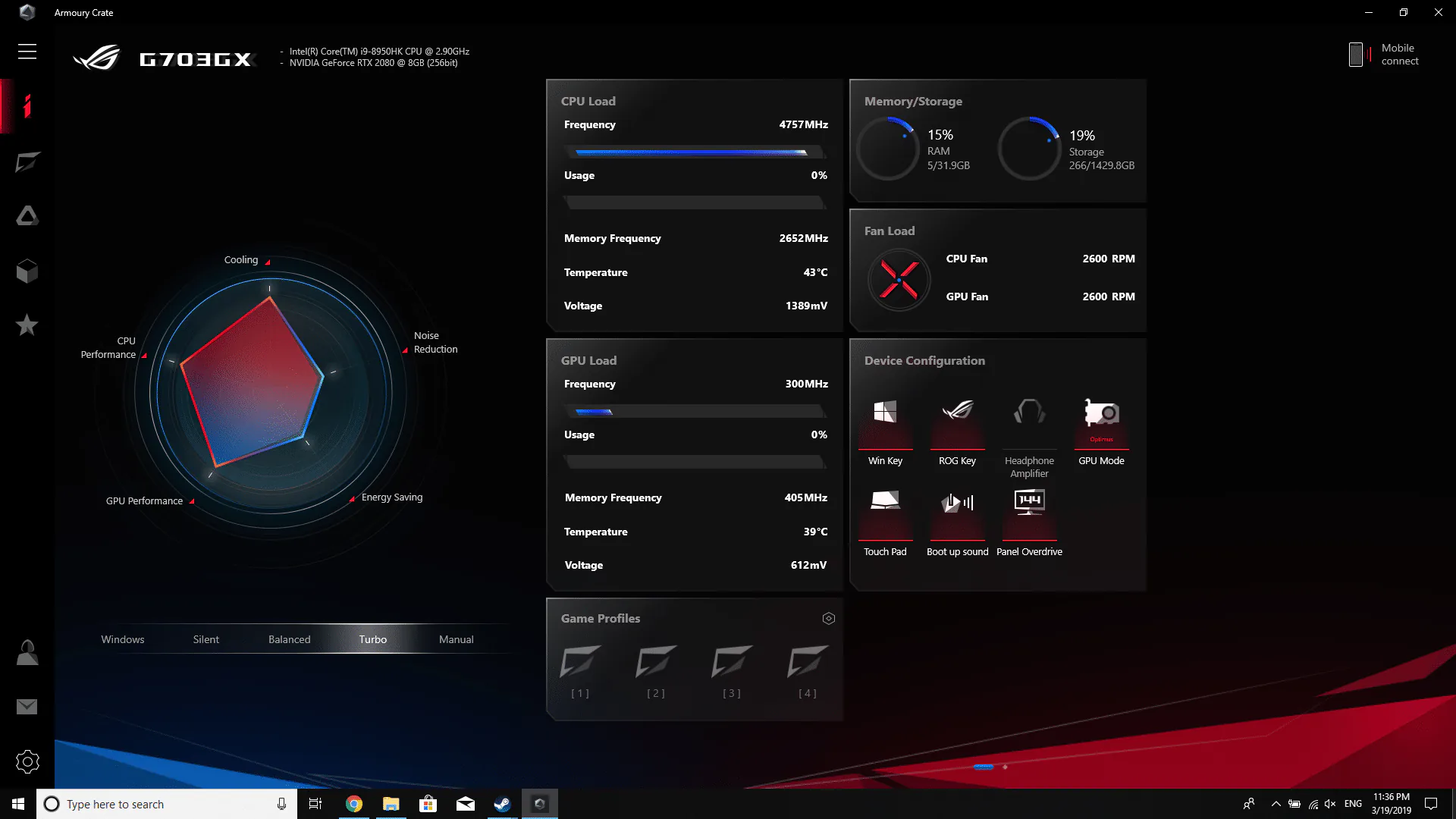Open the Game Profiles sidebar icon
Viewport: 1456px width, 819px height.
[x=27, y=162]
